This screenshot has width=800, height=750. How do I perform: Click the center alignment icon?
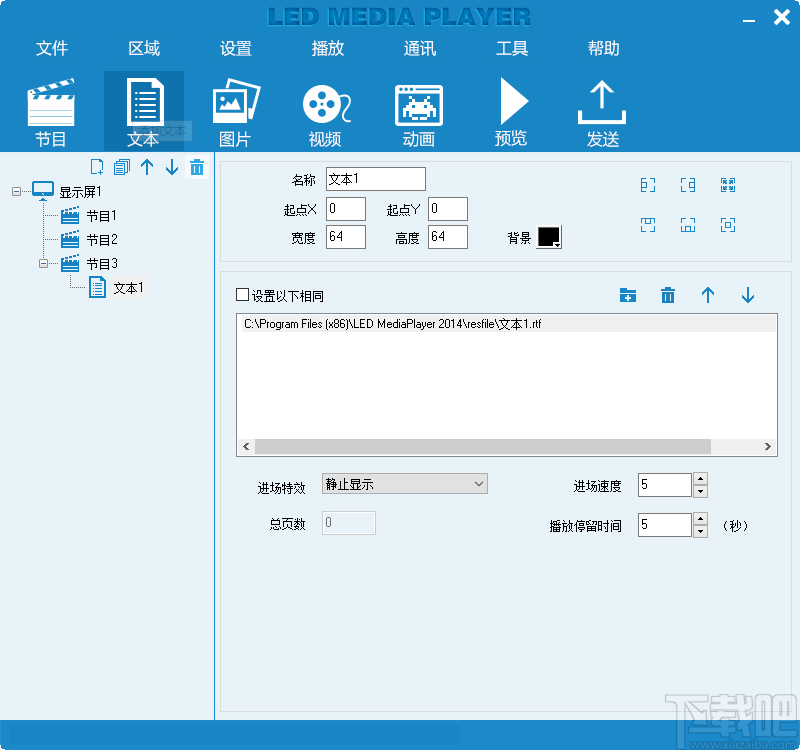coord(727,225)
